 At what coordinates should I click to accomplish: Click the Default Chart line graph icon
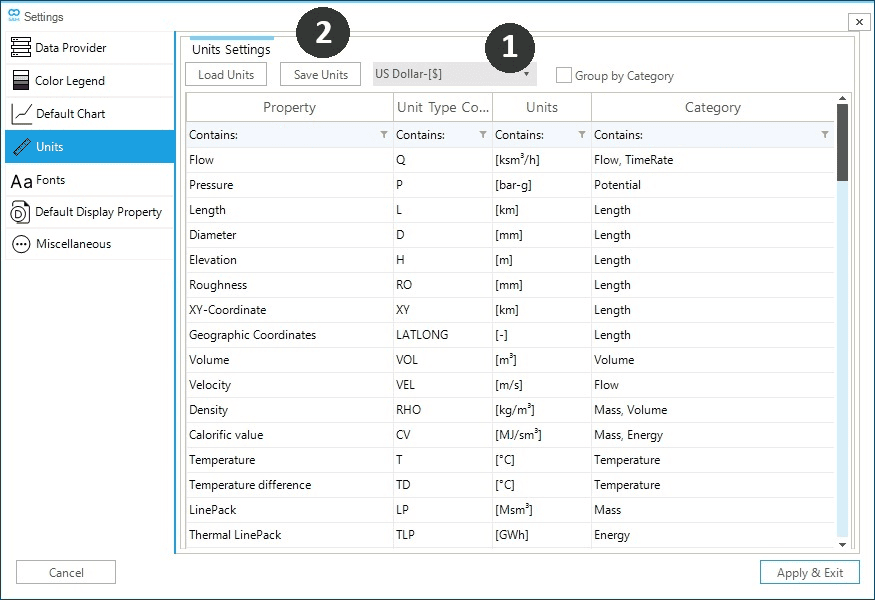coord(21,114)
